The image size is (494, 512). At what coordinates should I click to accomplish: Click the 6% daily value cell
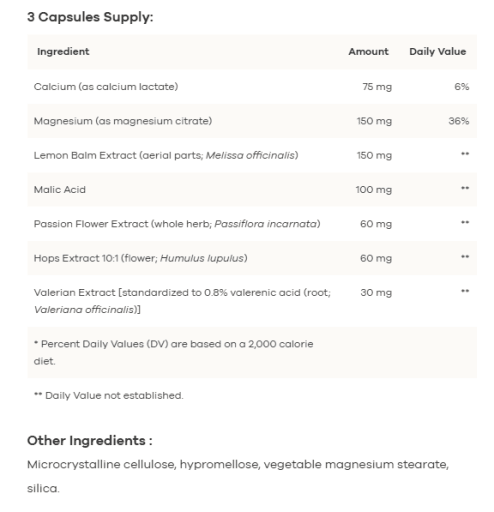click(462, 87)
